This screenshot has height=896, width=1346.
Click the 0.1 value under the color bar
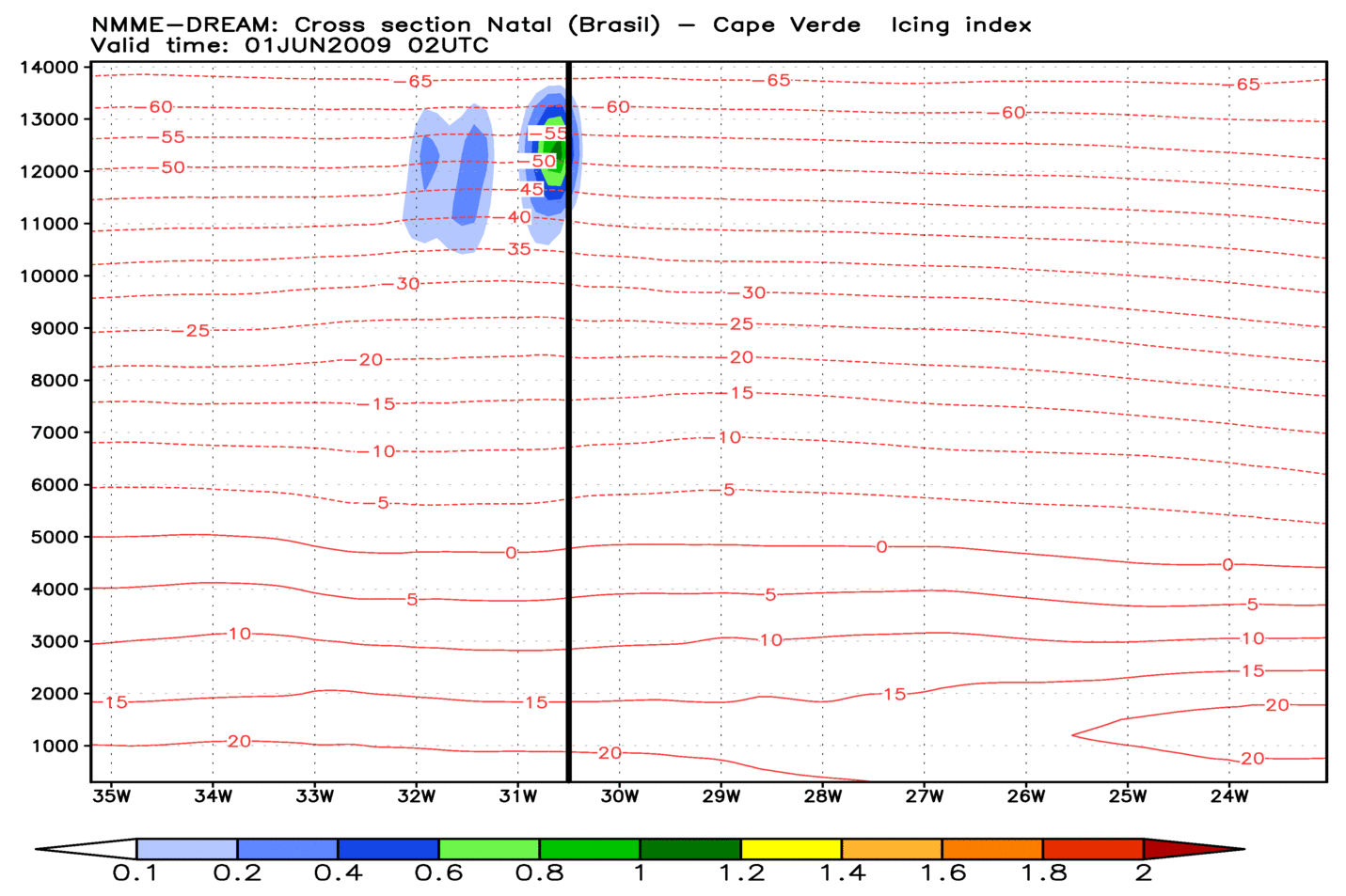pyautogui.click(x=135, y=873)
